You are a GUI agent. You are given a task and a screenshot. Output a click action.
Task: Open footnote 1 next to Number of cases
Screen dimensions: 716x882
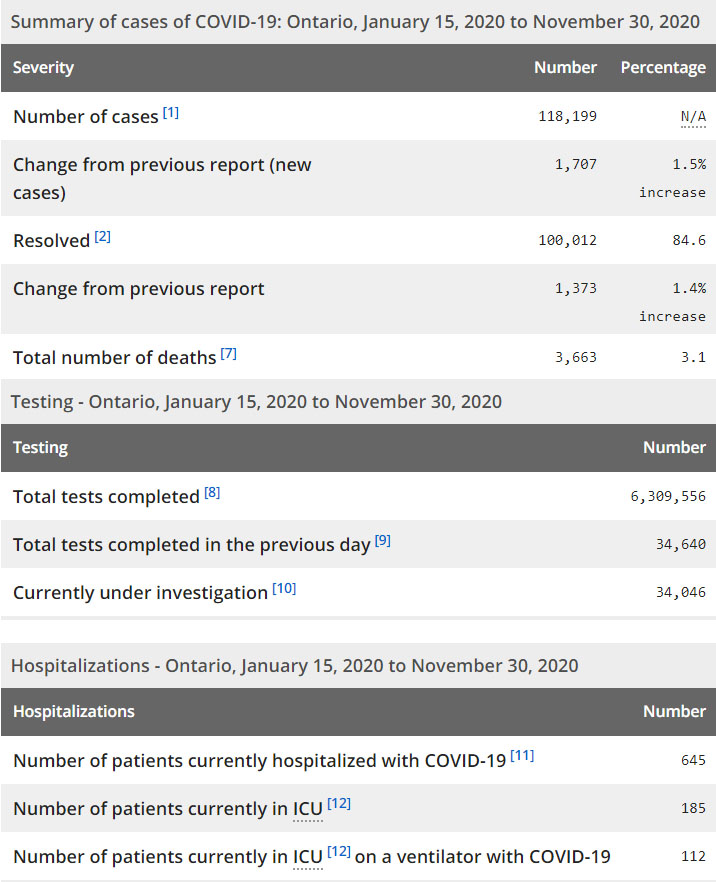coord(171,113)
